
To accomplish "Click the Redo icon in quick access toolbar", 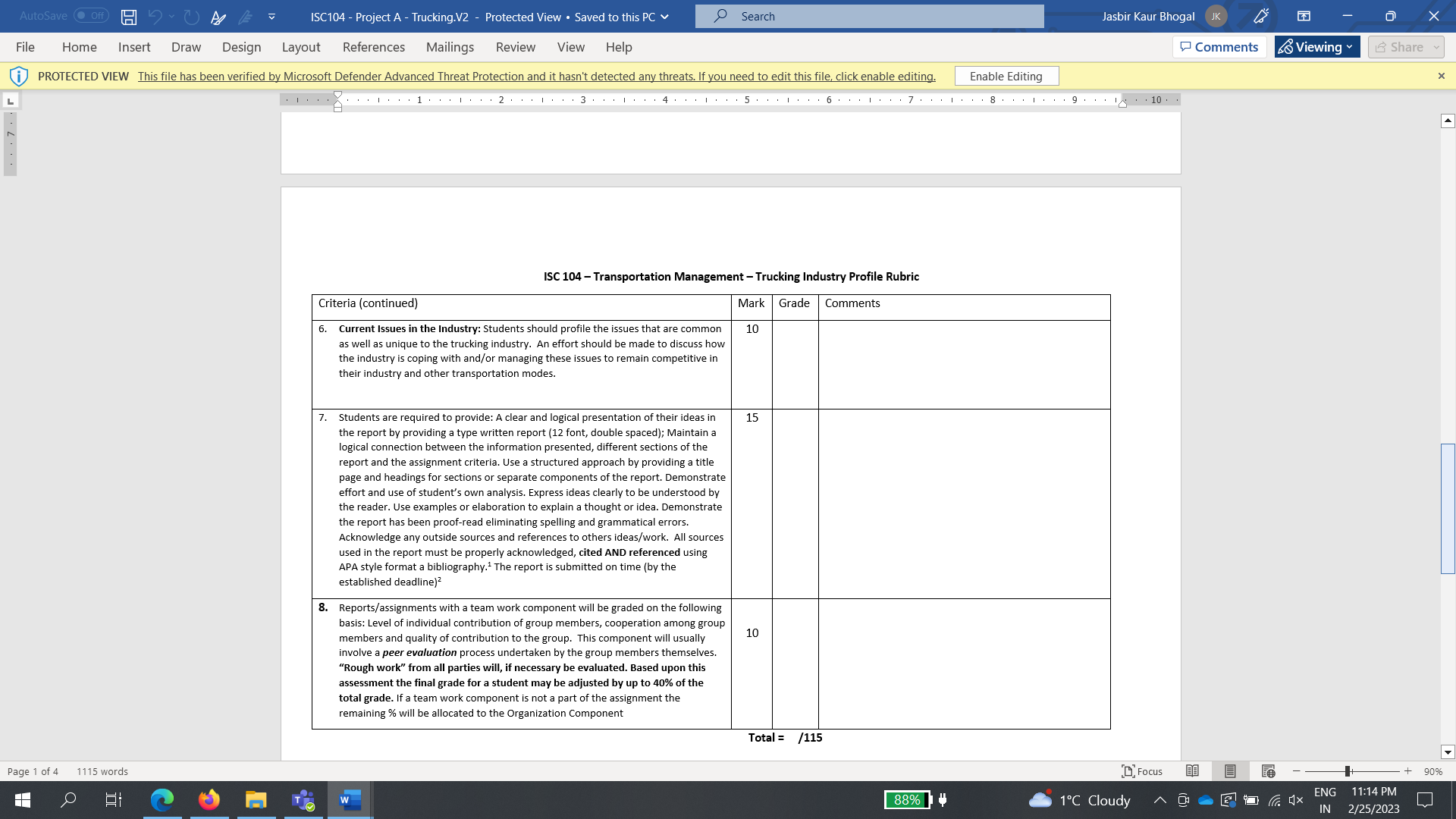I will click(191, 16).
